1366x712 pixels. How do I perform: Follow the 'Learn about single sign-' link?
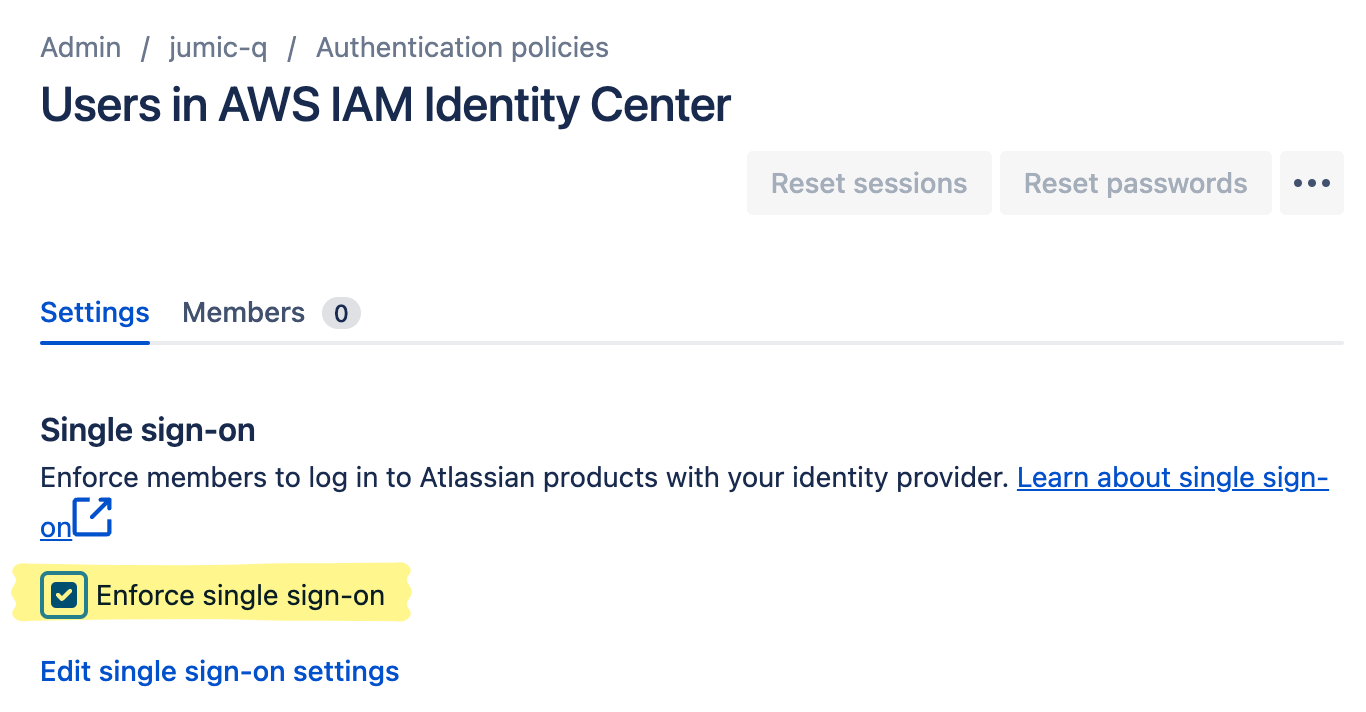pyautogui.click(x=1172, y=478)
